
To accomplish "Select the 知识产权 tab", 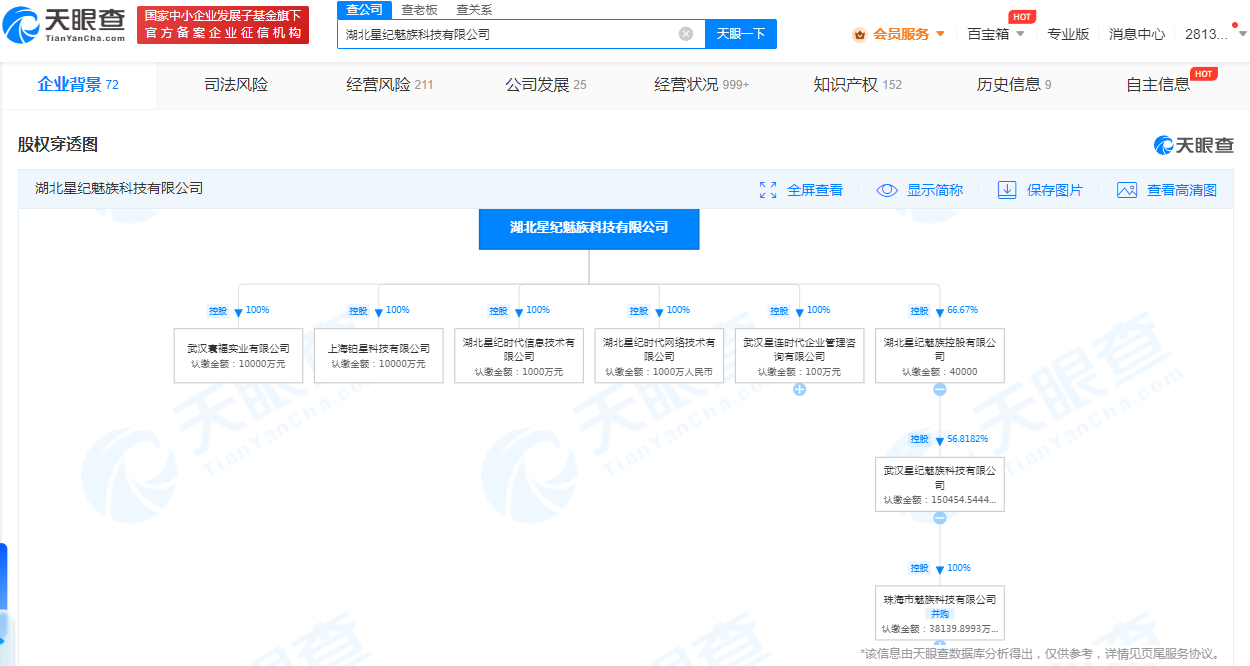I will coord(857,85).
